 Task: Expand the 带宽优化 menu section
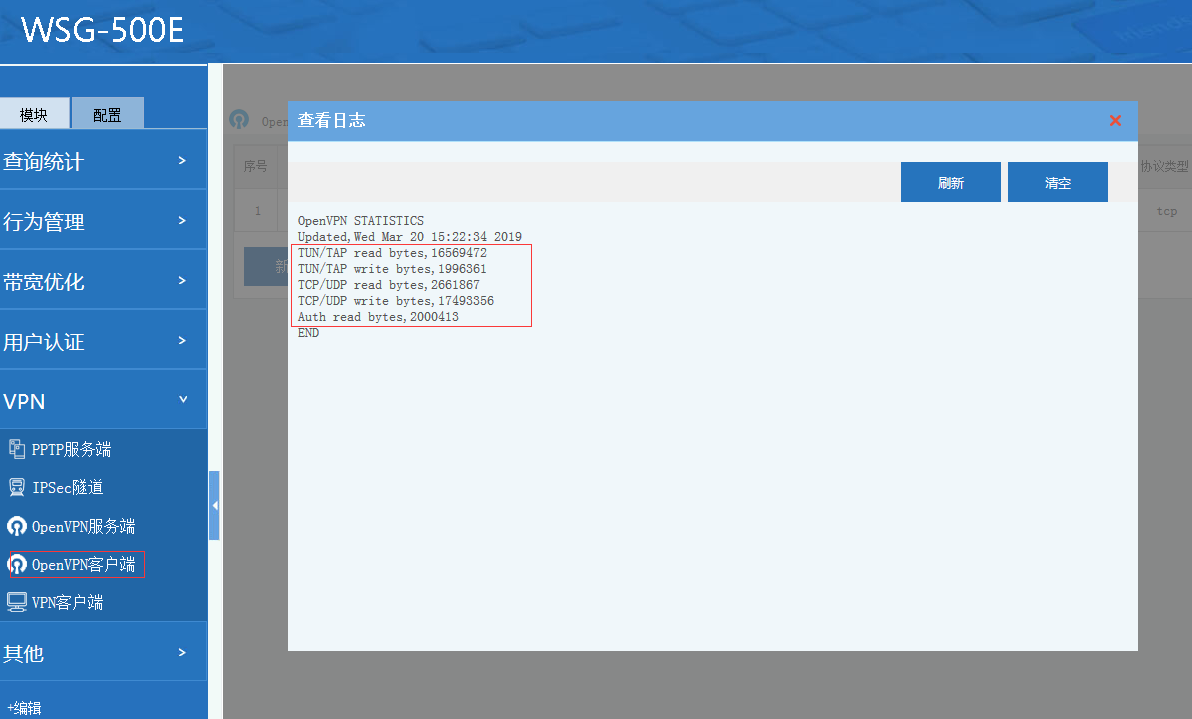(103, 281)
